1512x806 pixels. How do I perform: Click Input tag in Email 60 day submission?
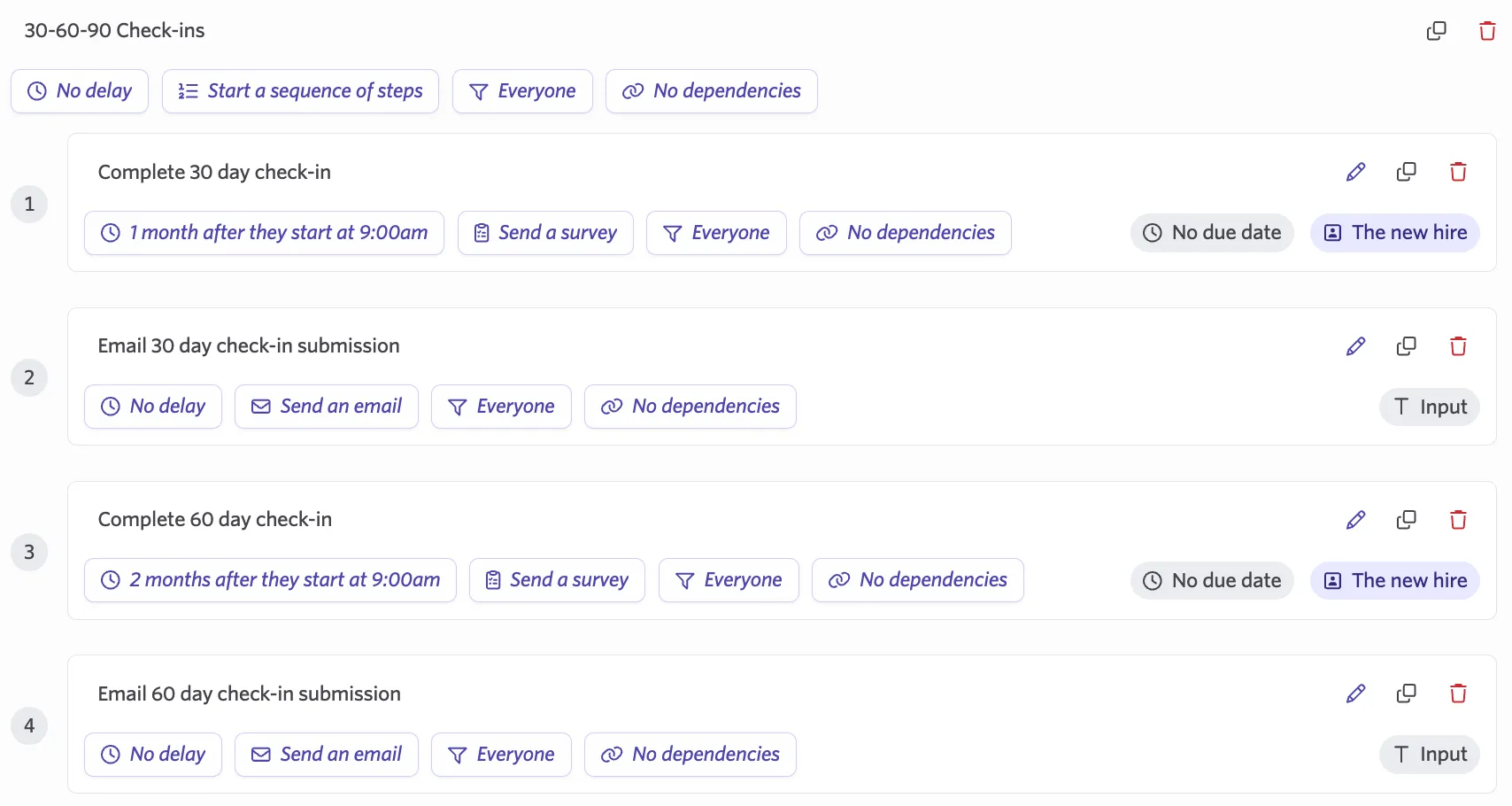tap(1430, 755)
